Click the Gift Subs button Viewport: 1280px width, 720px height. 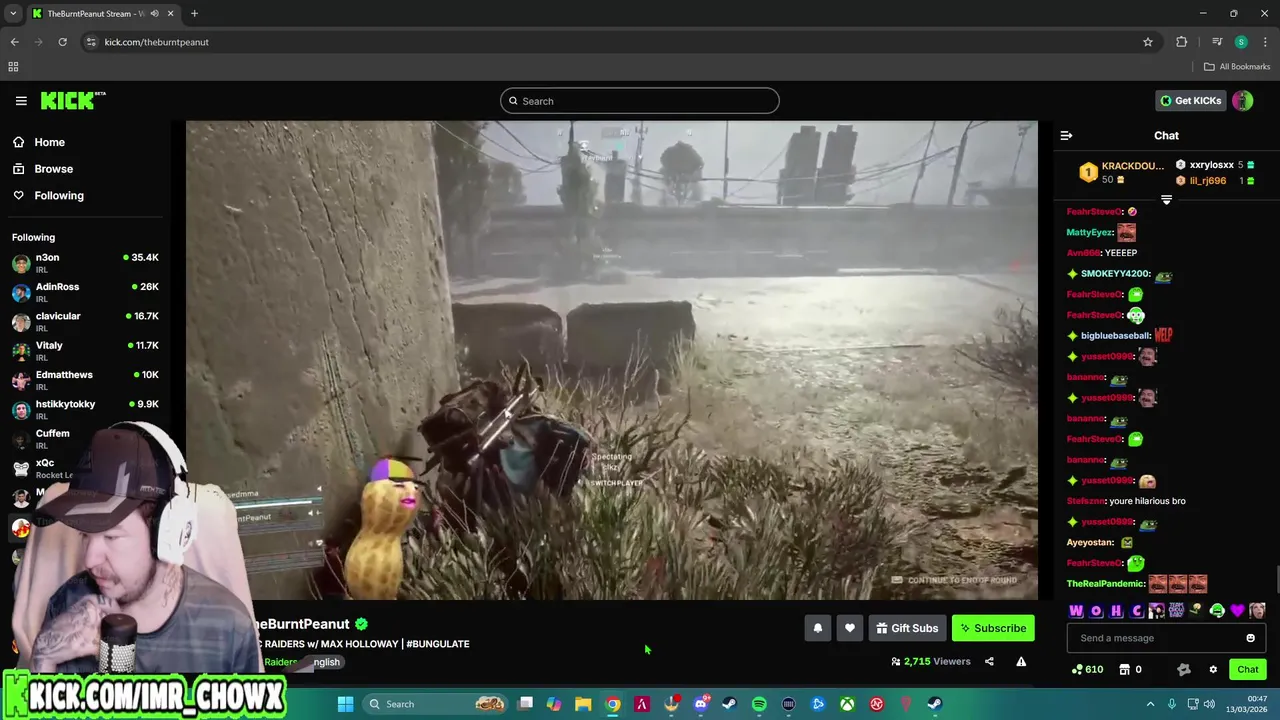click(x=907, y=628)
